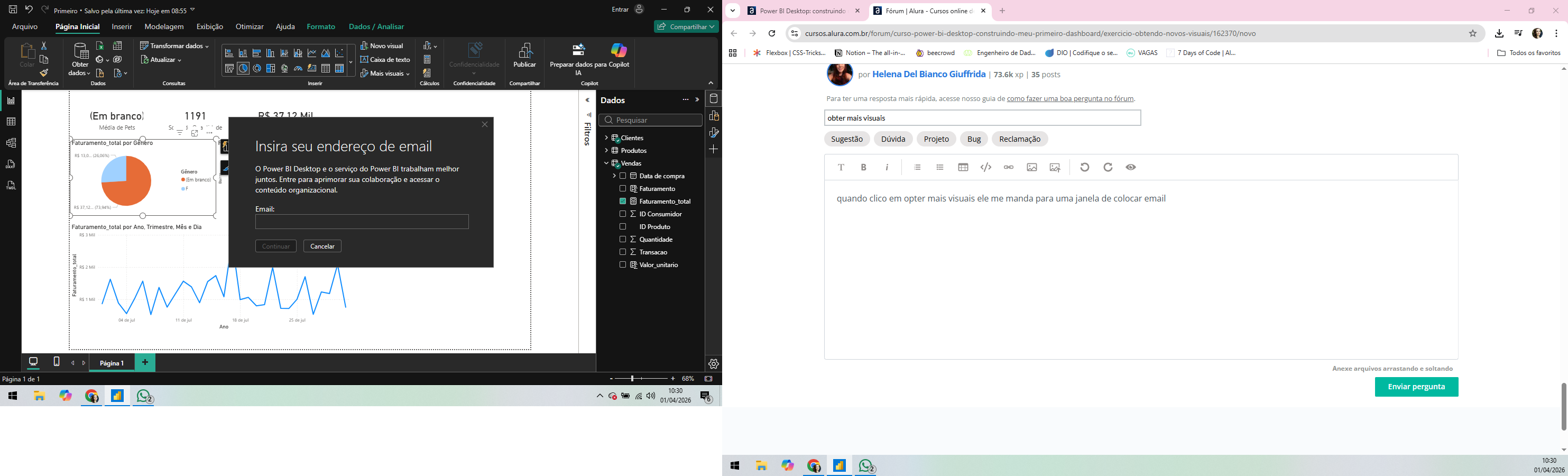Open the Excel workbook data source icon
Viewport: 1568px width, 476px height.
(100, 45)
